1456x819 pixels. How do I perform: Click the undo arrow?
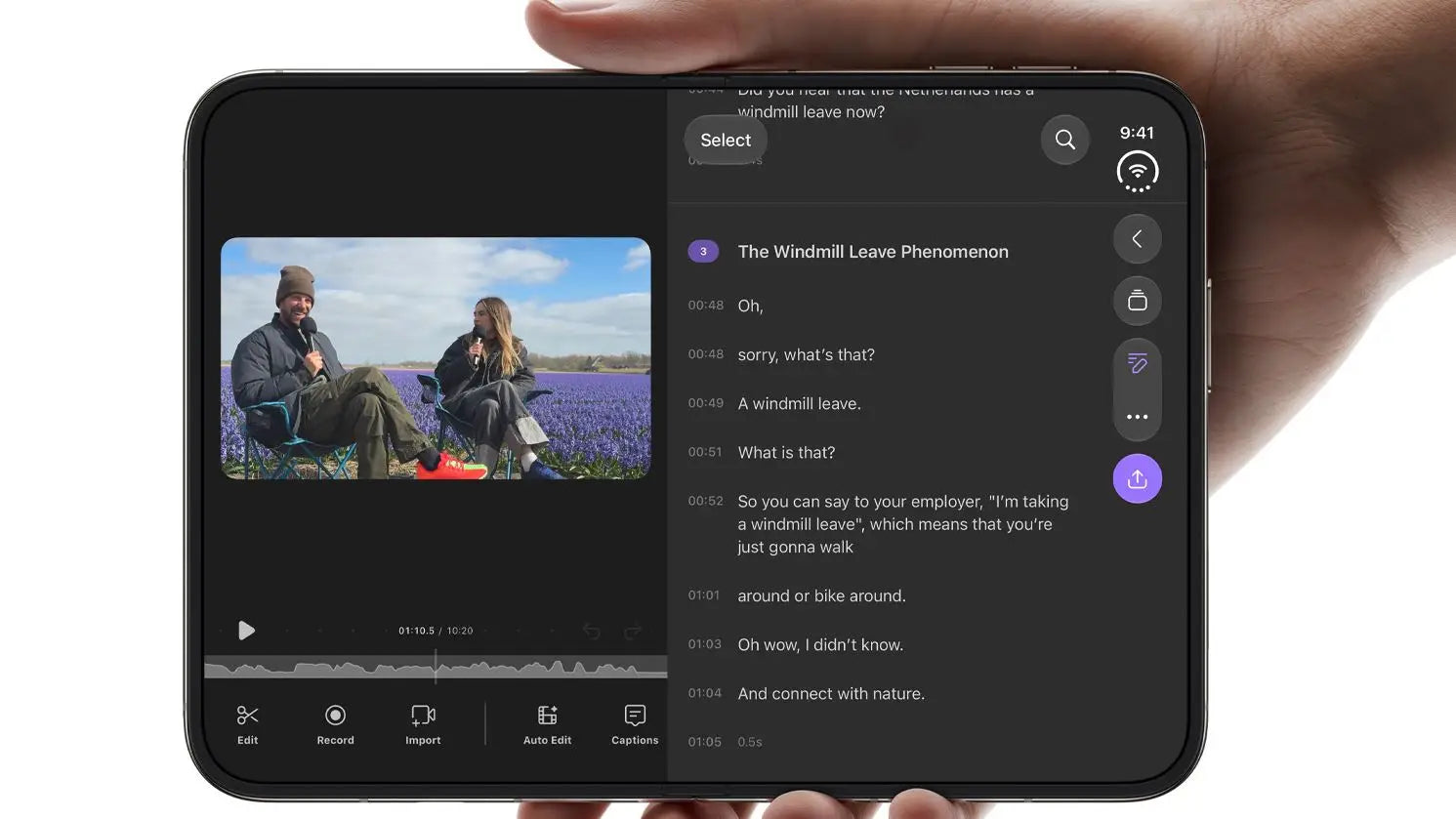[x=592, y=631]
